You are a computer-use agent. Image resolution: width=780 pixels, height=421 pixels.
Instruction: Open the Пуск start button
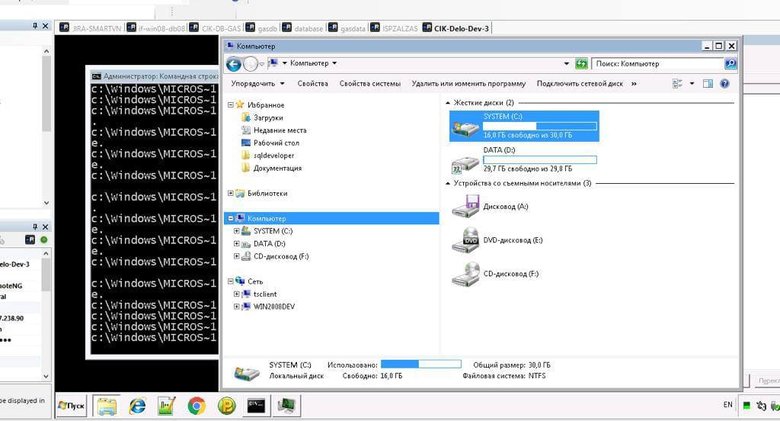(x=71, y=406)
